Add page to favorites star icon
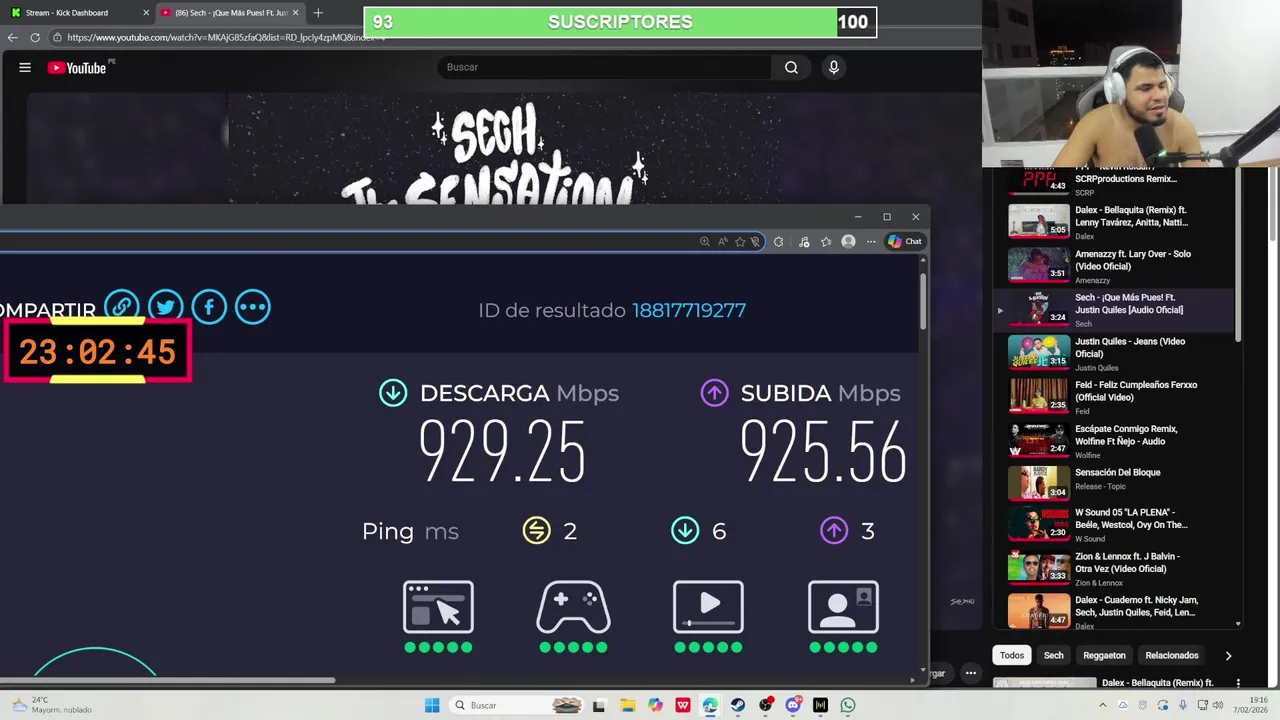The image size is (1280, 720). [x=740, y=241]
